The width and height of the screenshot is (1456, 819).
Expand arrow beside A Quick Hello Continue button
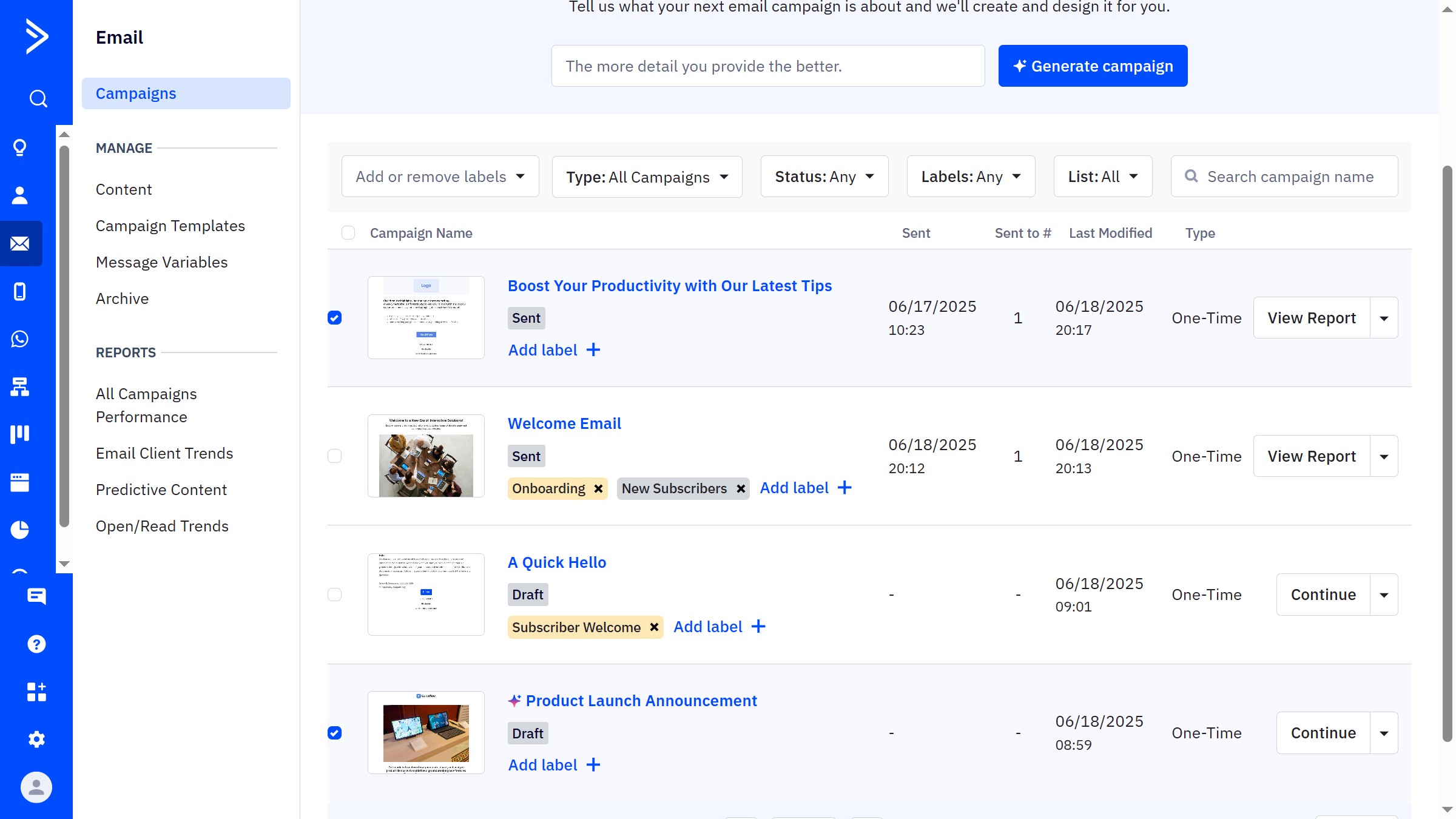[1384, 595]
